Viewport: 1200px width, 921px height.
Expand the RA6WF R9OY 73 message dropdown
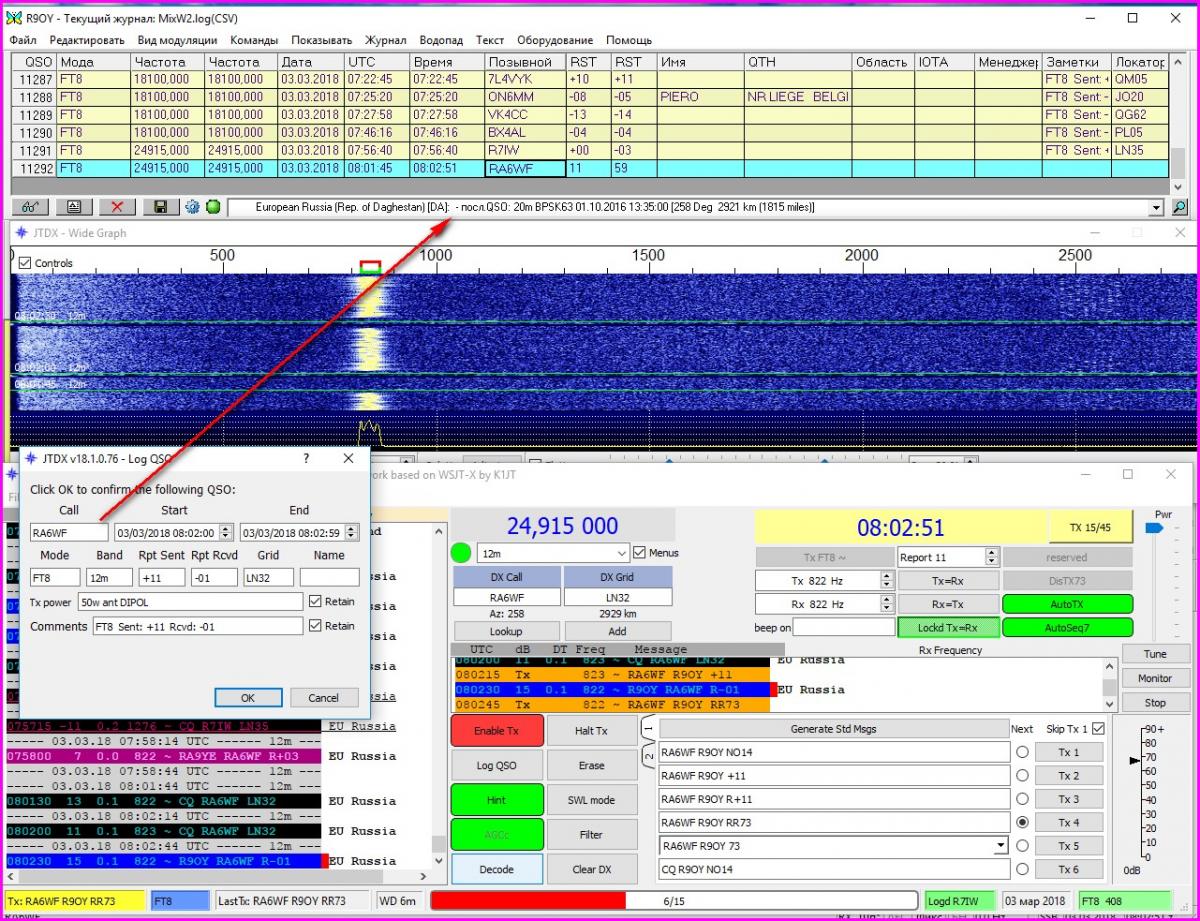[1001, 846]
